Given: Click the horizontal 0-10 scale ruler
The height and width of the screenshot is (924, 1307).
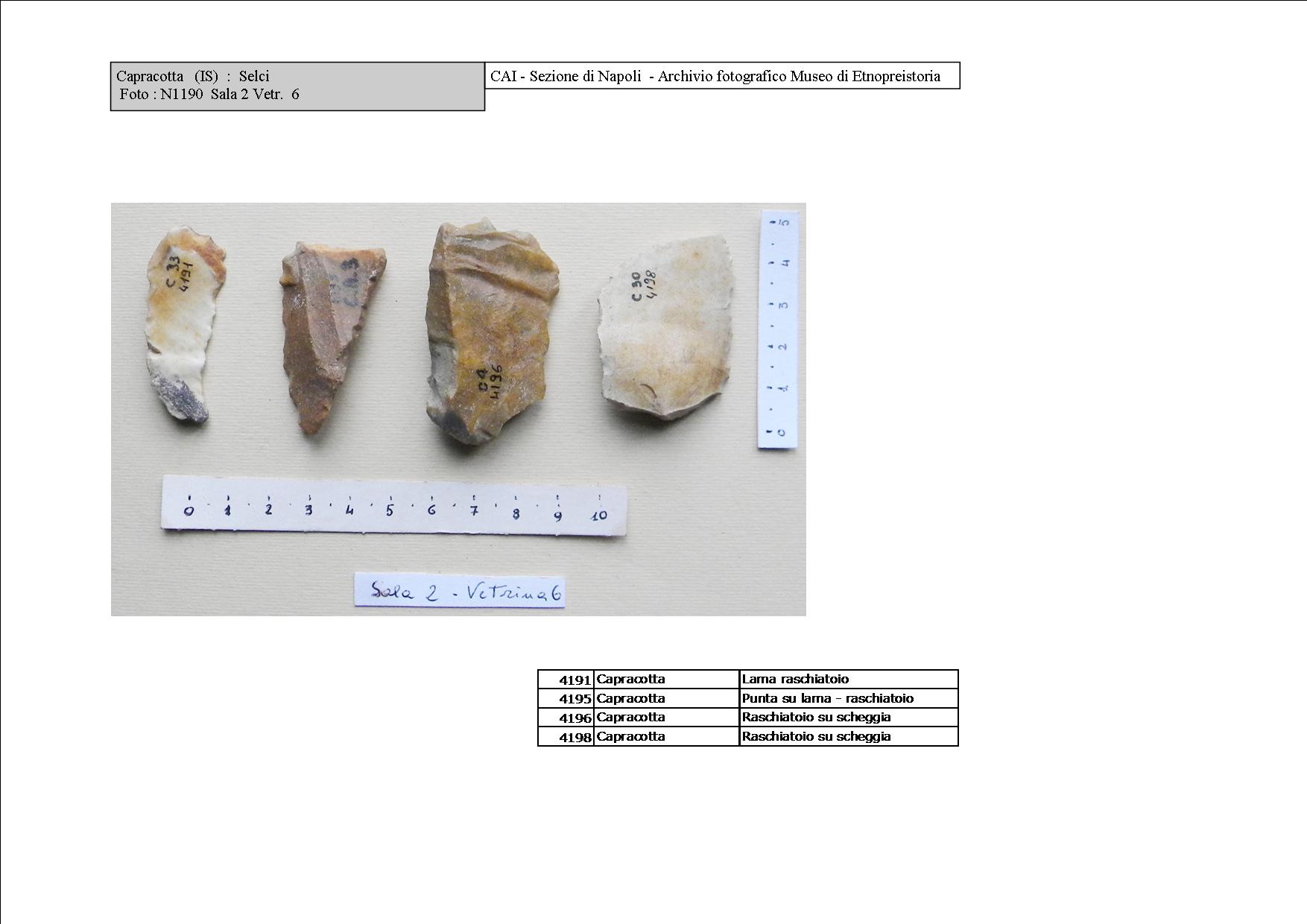Looking at the screenshot, I should (x=394, y=504).
